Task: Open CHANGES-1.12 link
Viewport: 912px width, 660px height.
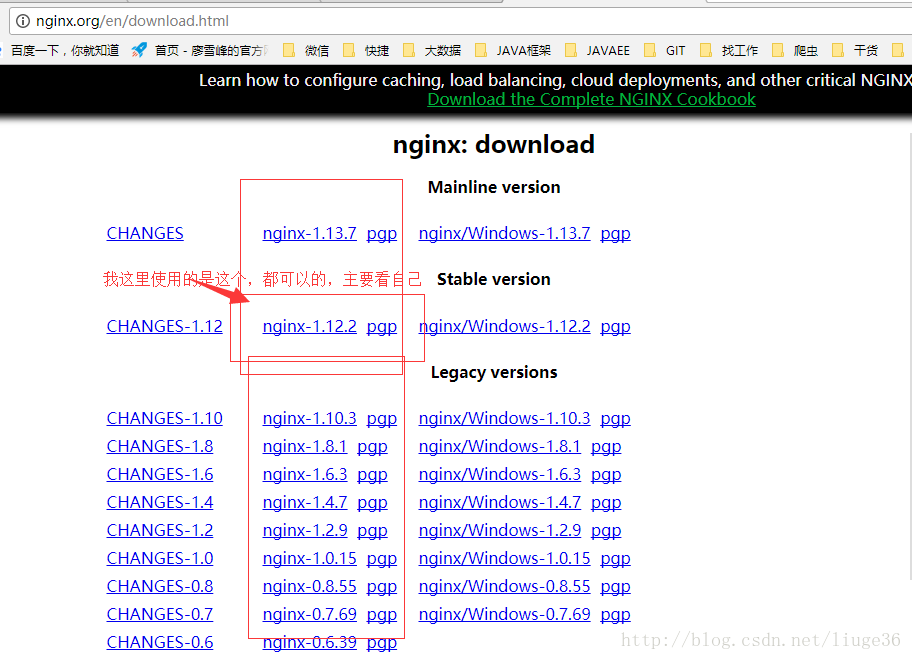Action: click(165, 326)
